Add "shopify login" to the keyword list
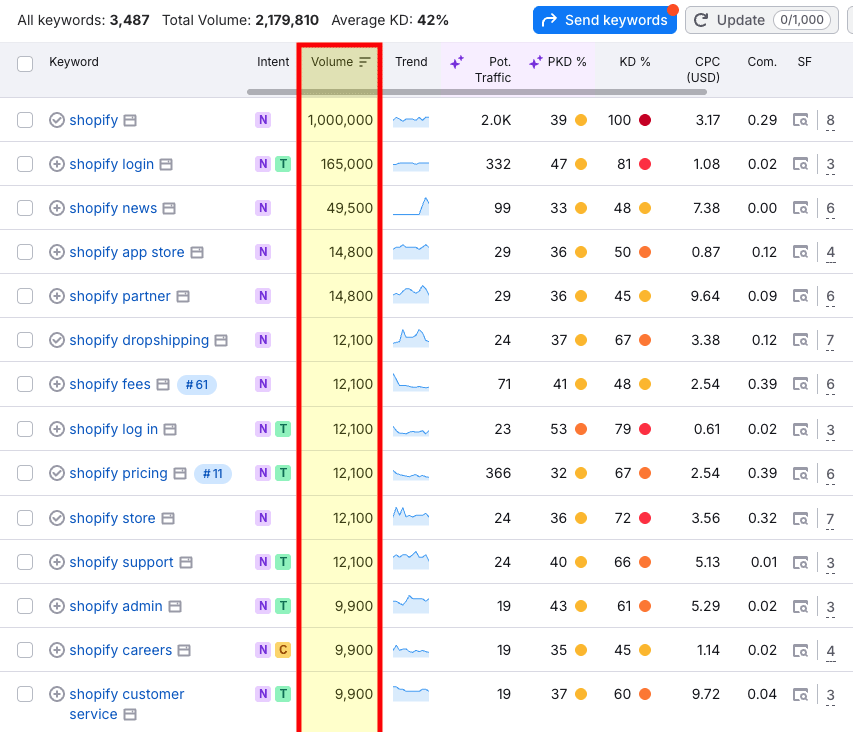 [57, 164]
